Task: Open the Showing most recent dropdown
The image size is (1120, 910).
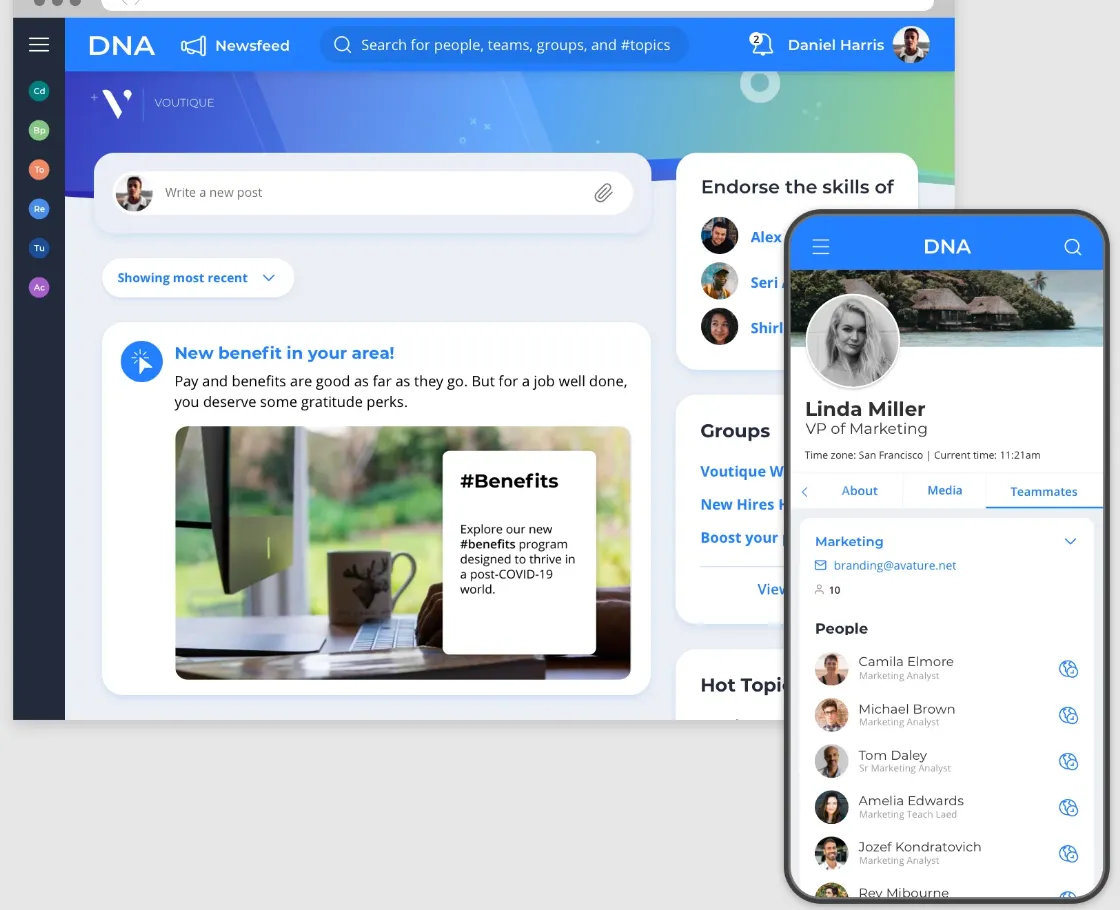Action: point(198,278)
